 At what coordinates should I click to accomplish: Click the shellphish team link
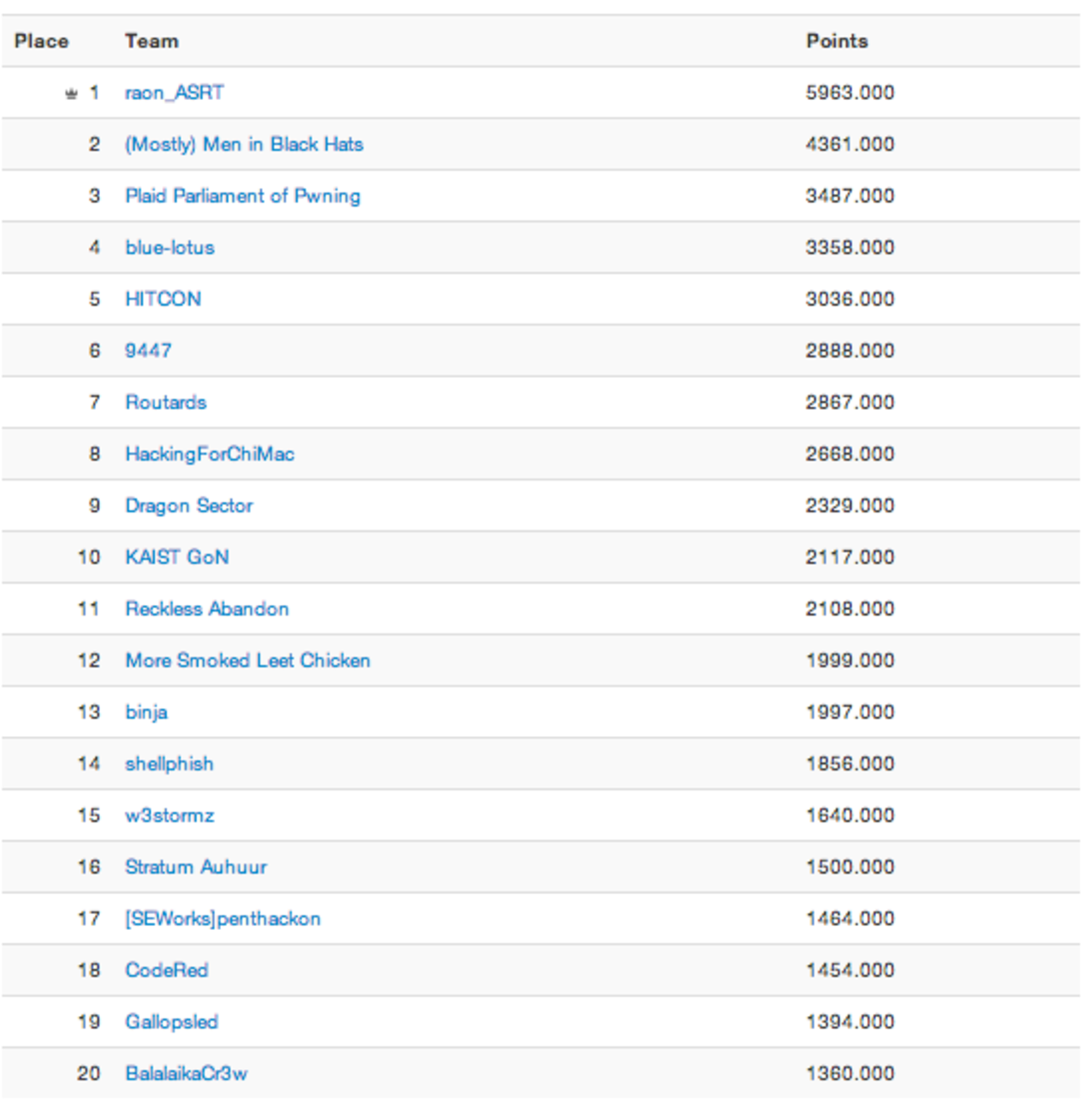(x=169, y=764)
